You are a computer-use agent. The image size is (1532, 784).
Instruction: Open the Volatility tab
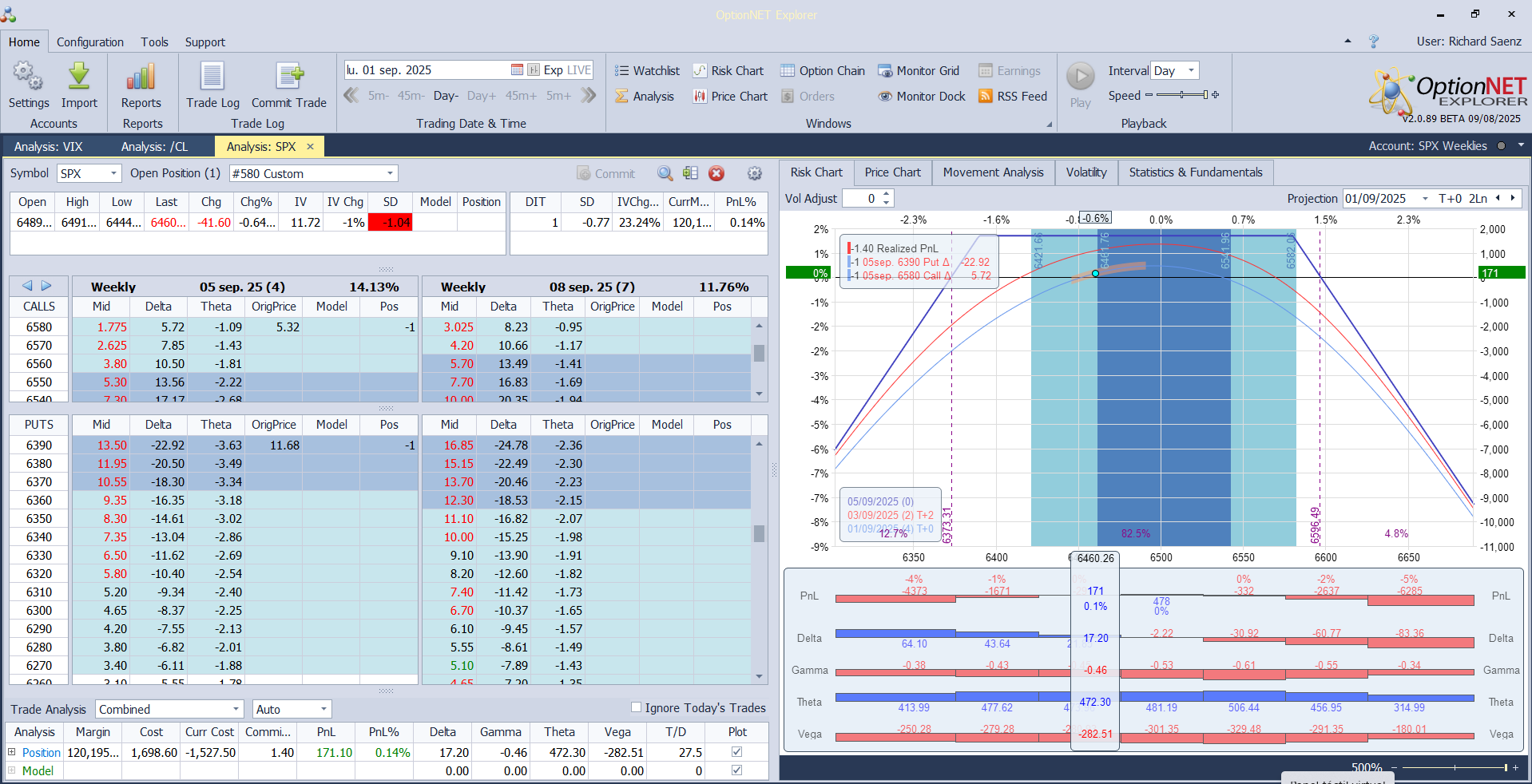(x=1086, y=172)
